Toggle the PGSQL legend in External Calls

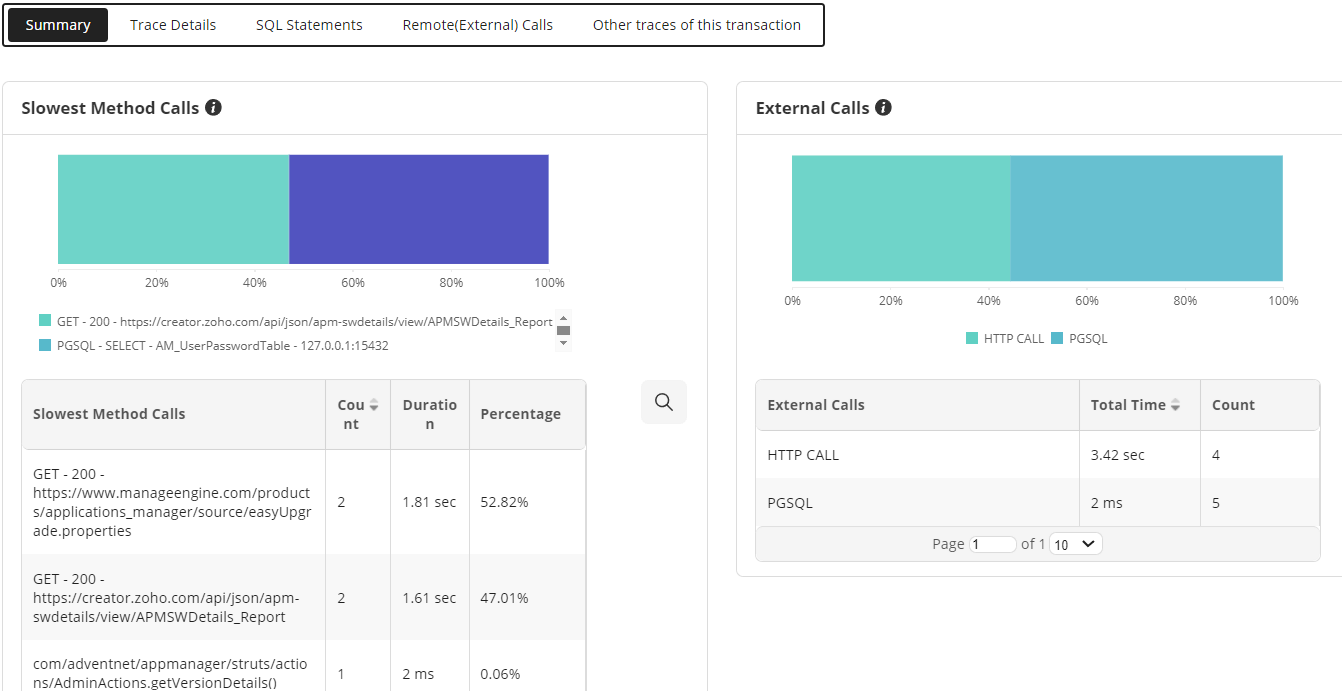(1079, 339)
